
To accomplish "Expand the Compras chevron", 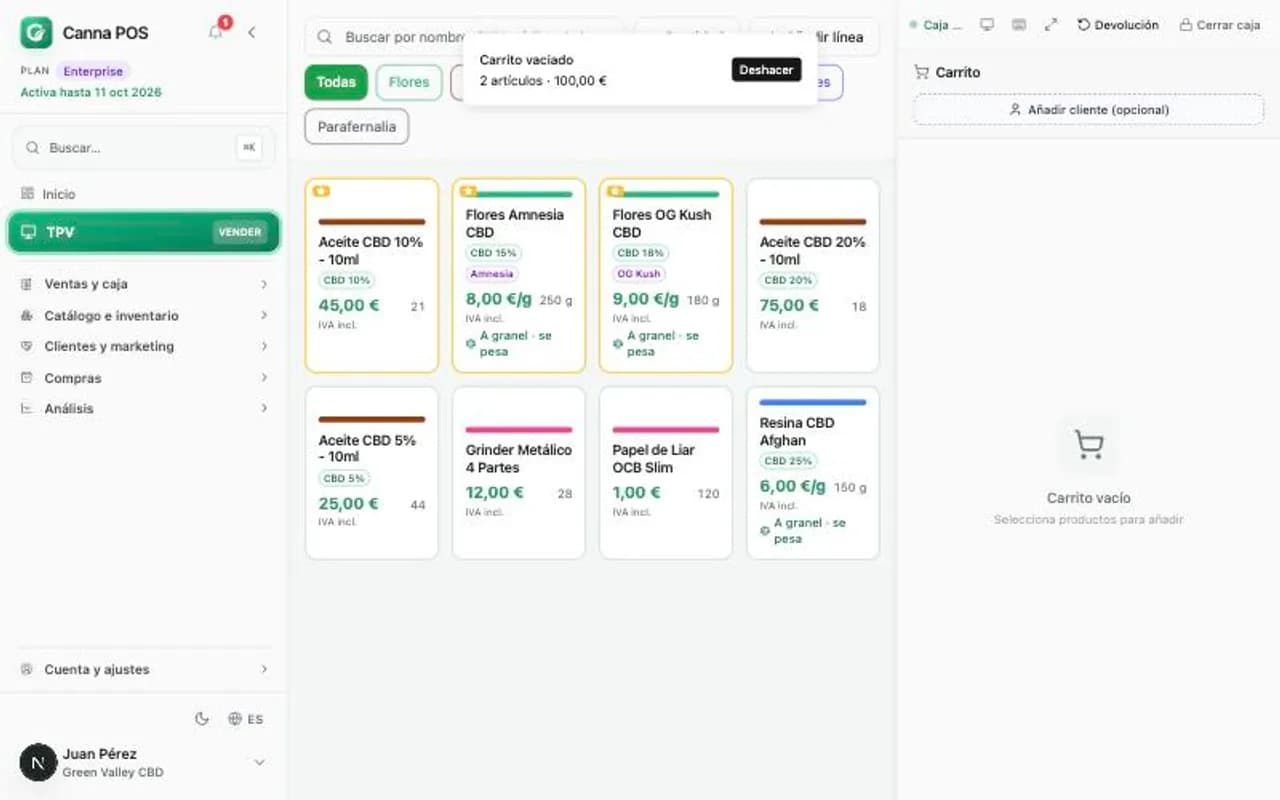I will click(x=264, y=378).
